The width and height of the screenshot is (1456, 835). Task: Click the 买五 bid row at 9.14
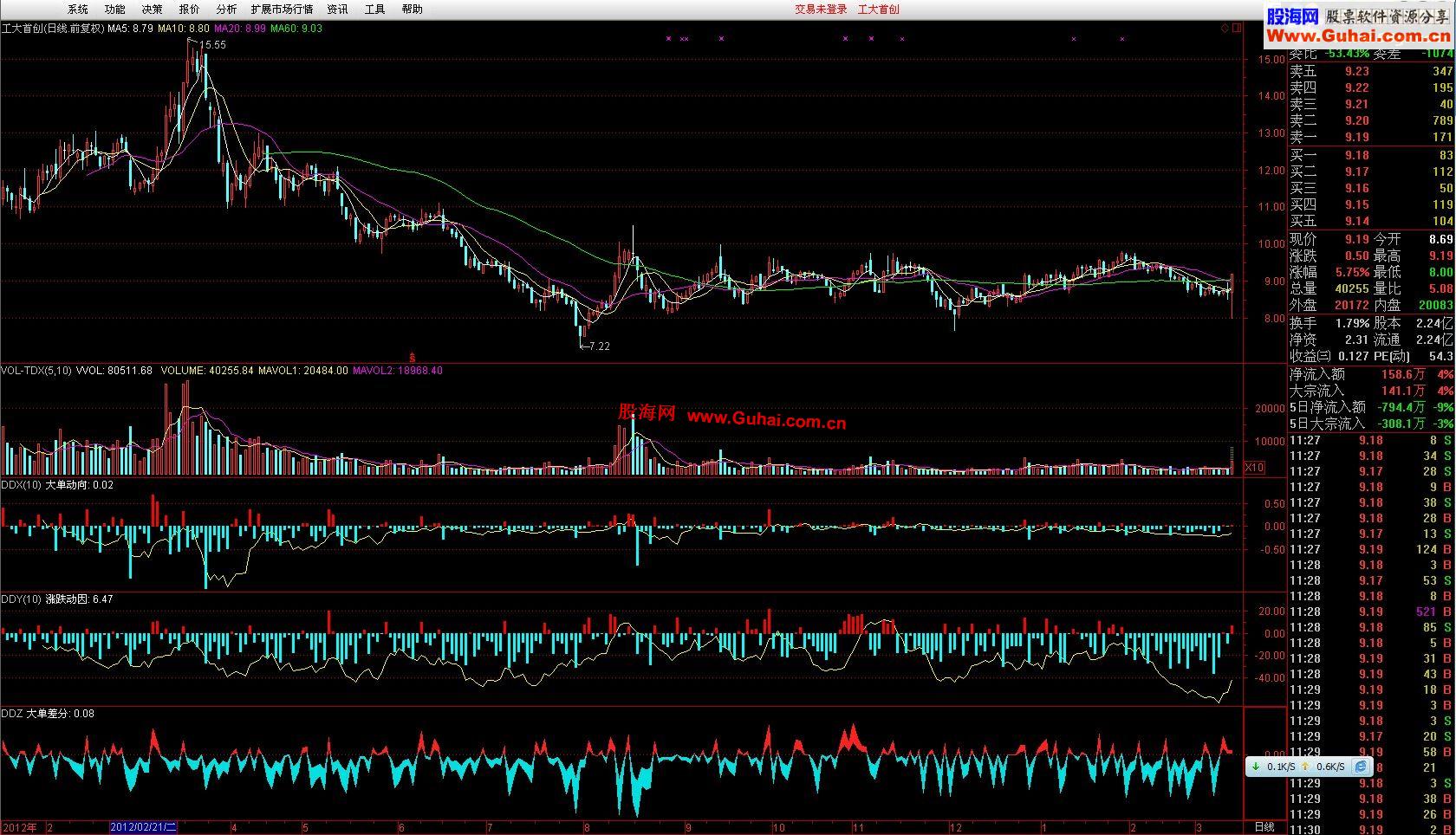click(1371, 221)
